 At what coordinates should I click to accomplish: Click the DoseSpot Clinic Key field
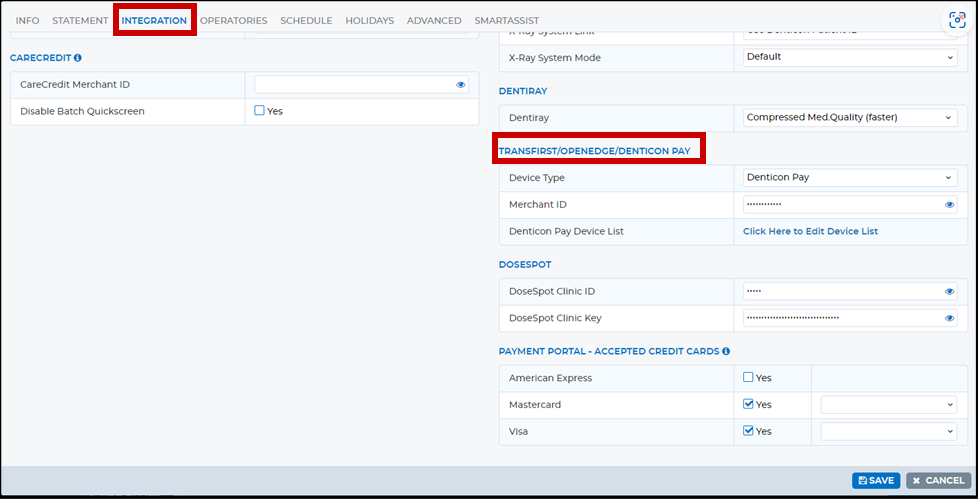coord(850,318)
